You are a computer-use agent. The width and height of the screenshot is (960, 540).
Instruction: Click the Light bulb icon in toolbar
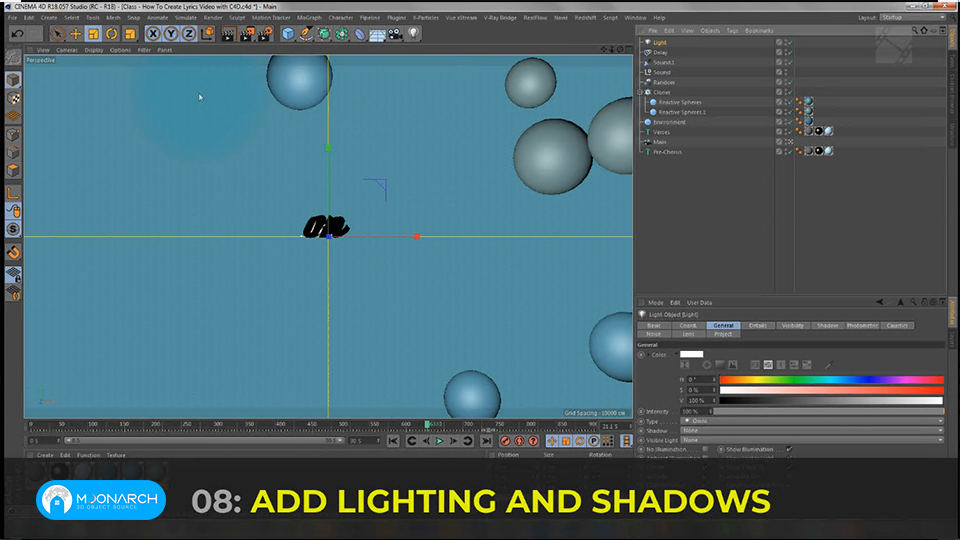pyautogui.click(x=414, y=34)
